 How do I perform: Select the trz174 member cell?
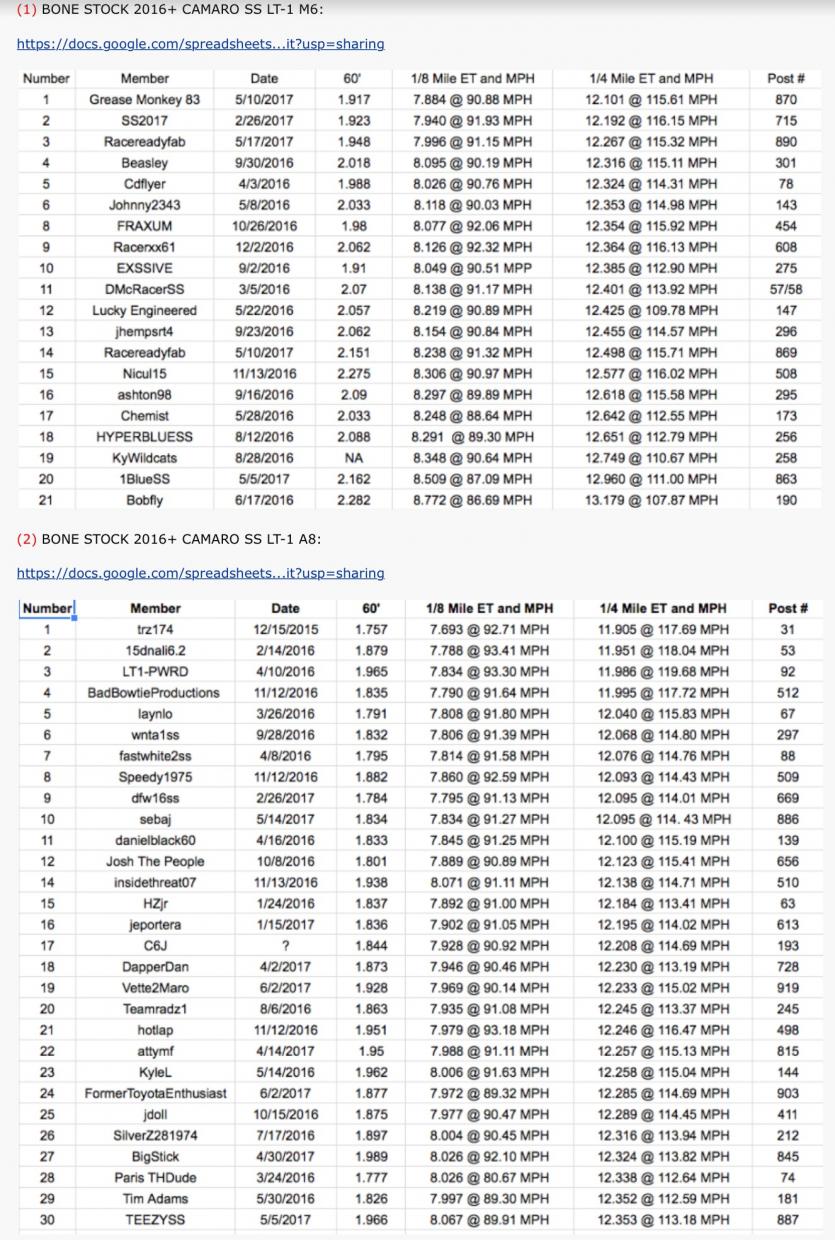pos(155,629)
